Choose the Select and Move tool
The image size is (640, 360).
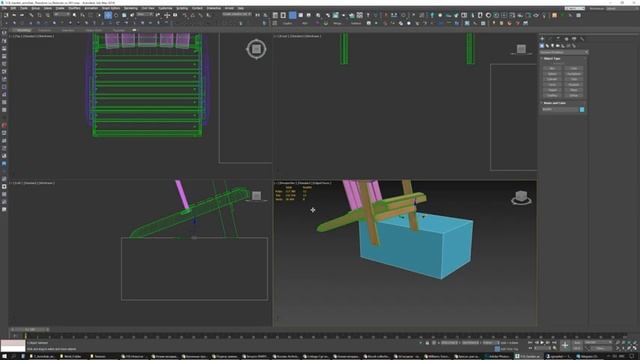(x=108, y=15)
